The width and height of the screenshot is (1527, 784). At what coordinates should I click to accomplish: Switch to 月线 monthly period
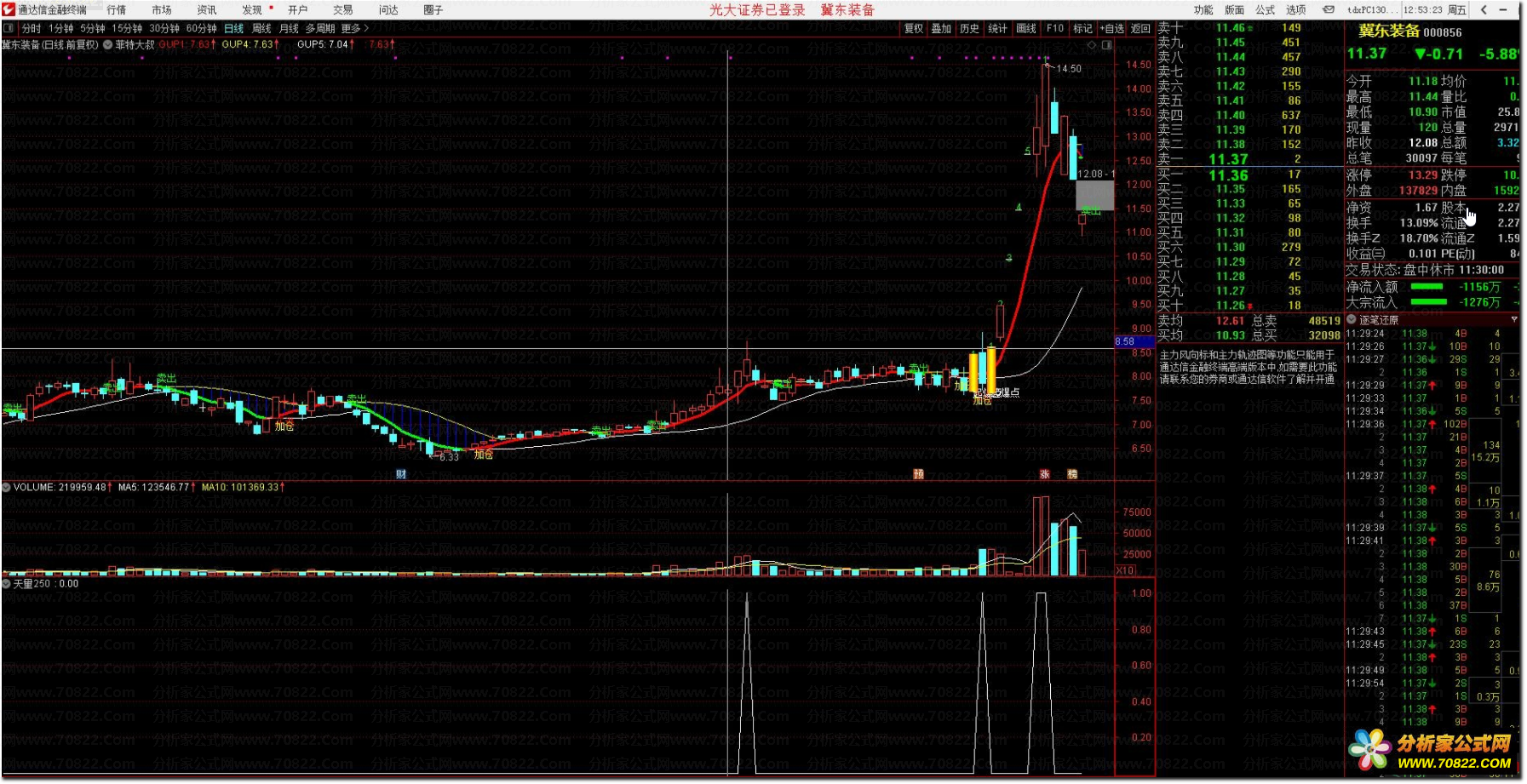tap(289, 29)
